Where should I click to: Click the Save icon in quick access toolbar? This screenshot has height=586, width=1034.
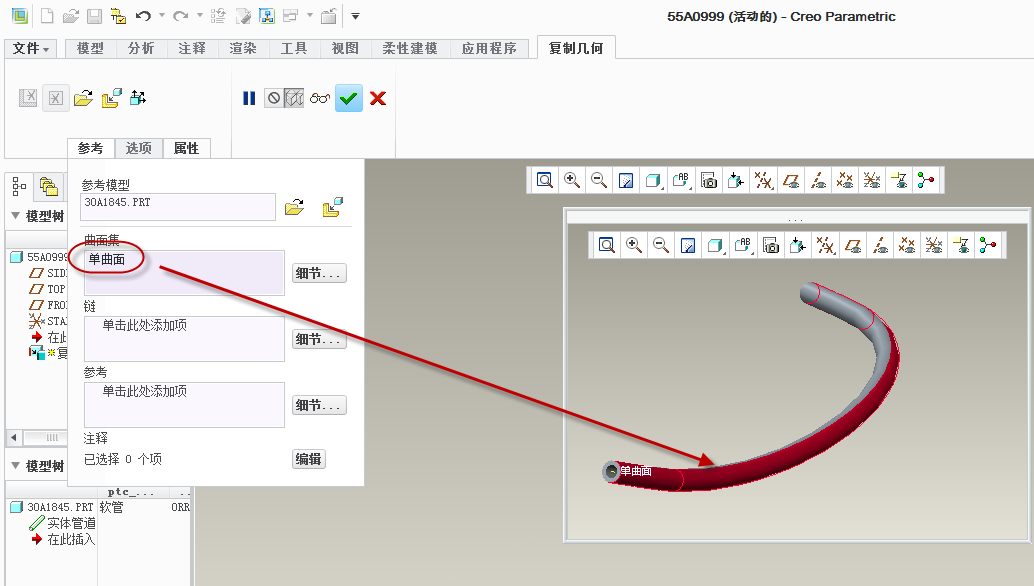click(94, 16)
